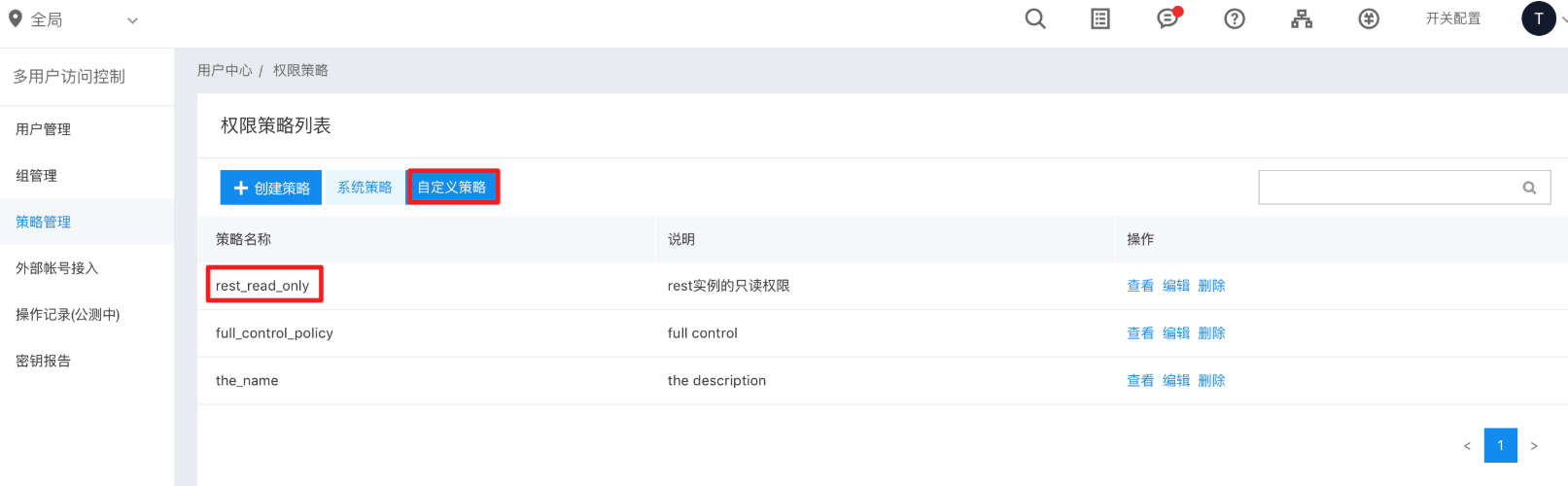The width and height of the screenshot is (1568, 486).
Task: Click the 创建策略 button
Action: (x=271, y=188)
